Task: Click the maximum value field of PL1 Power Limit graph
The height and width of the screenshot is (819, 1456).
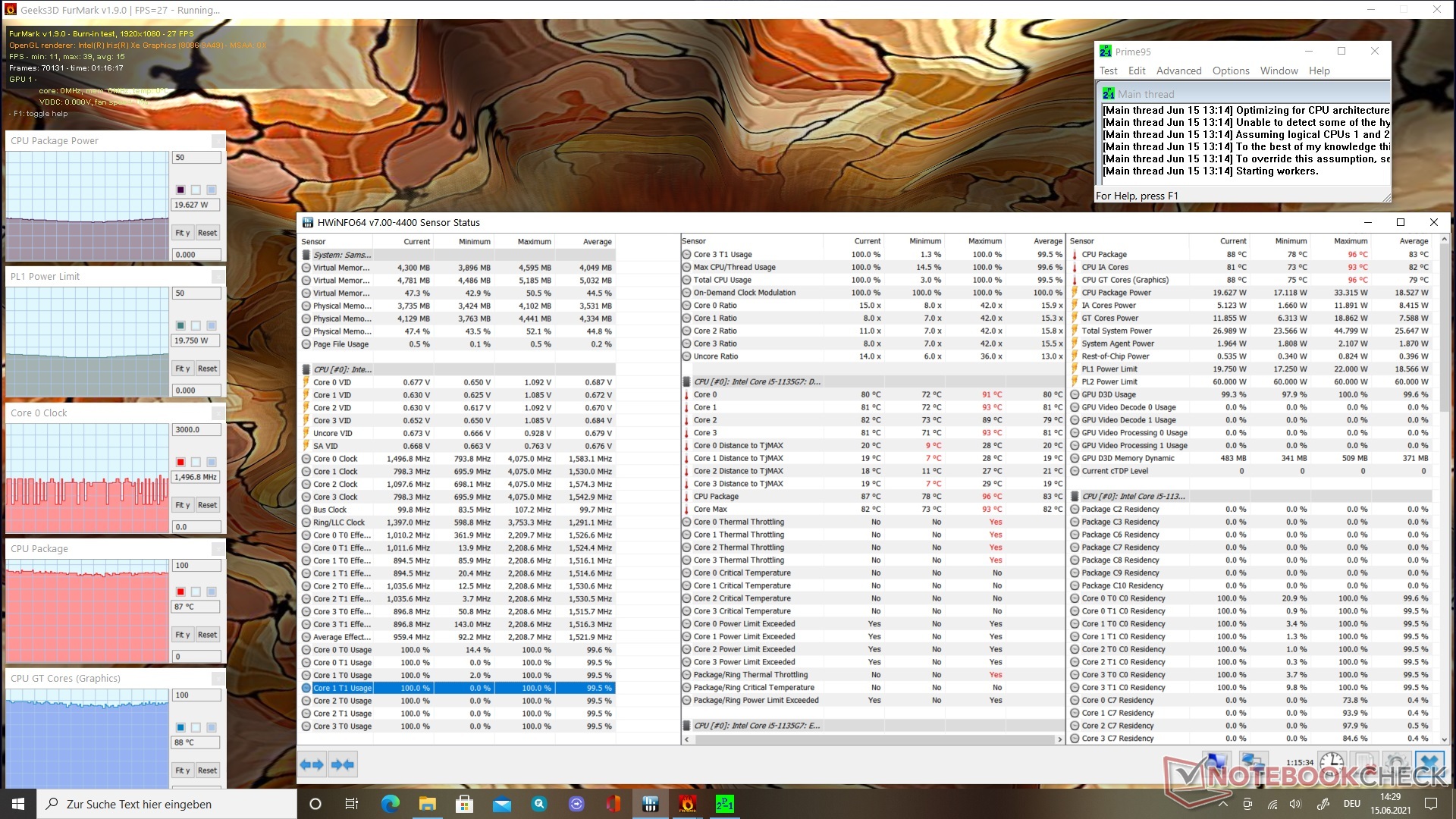Action: [x=196, y=293]
